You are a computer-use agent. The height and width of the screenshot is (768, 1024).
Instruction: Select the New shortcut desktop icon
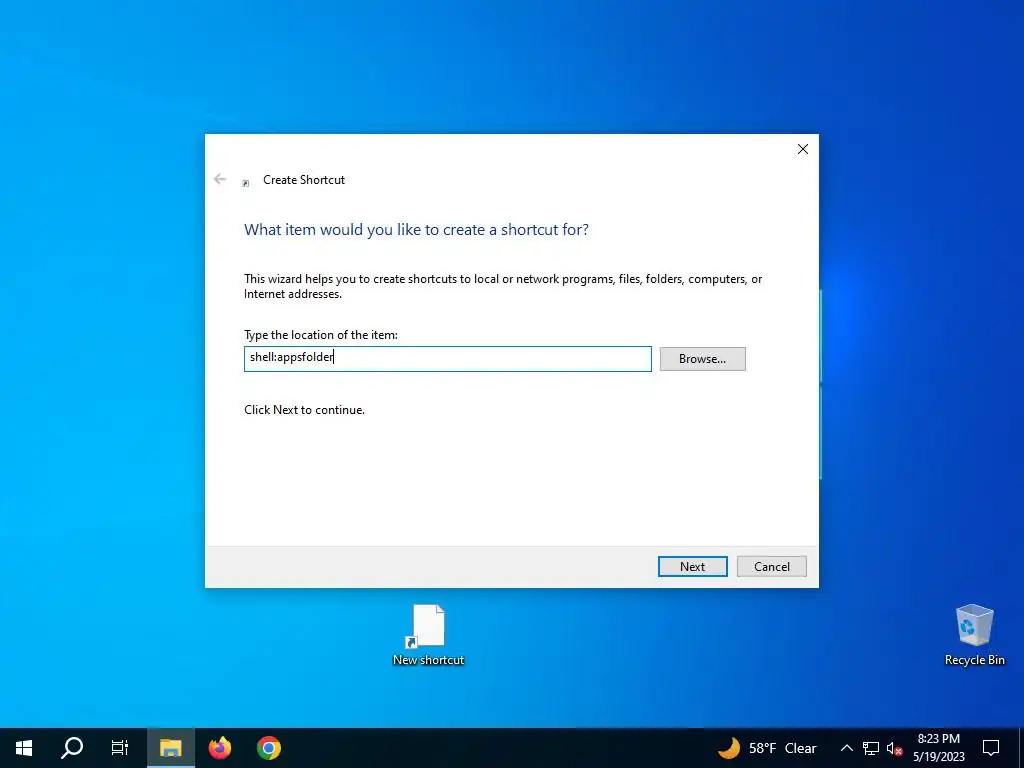pyautogui.click(x=428, y=635)
